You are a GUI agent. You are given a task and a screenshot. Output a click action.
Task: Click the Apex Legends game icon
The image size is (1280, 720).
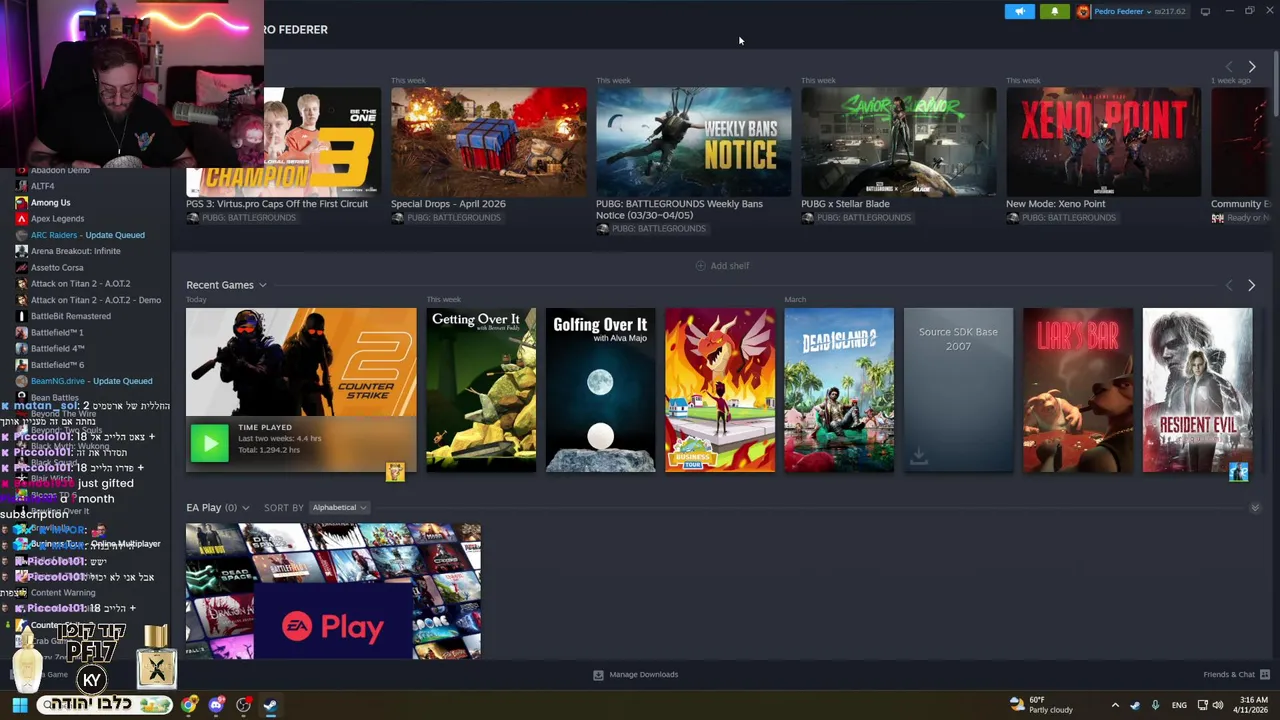click(x=21, y=219)
